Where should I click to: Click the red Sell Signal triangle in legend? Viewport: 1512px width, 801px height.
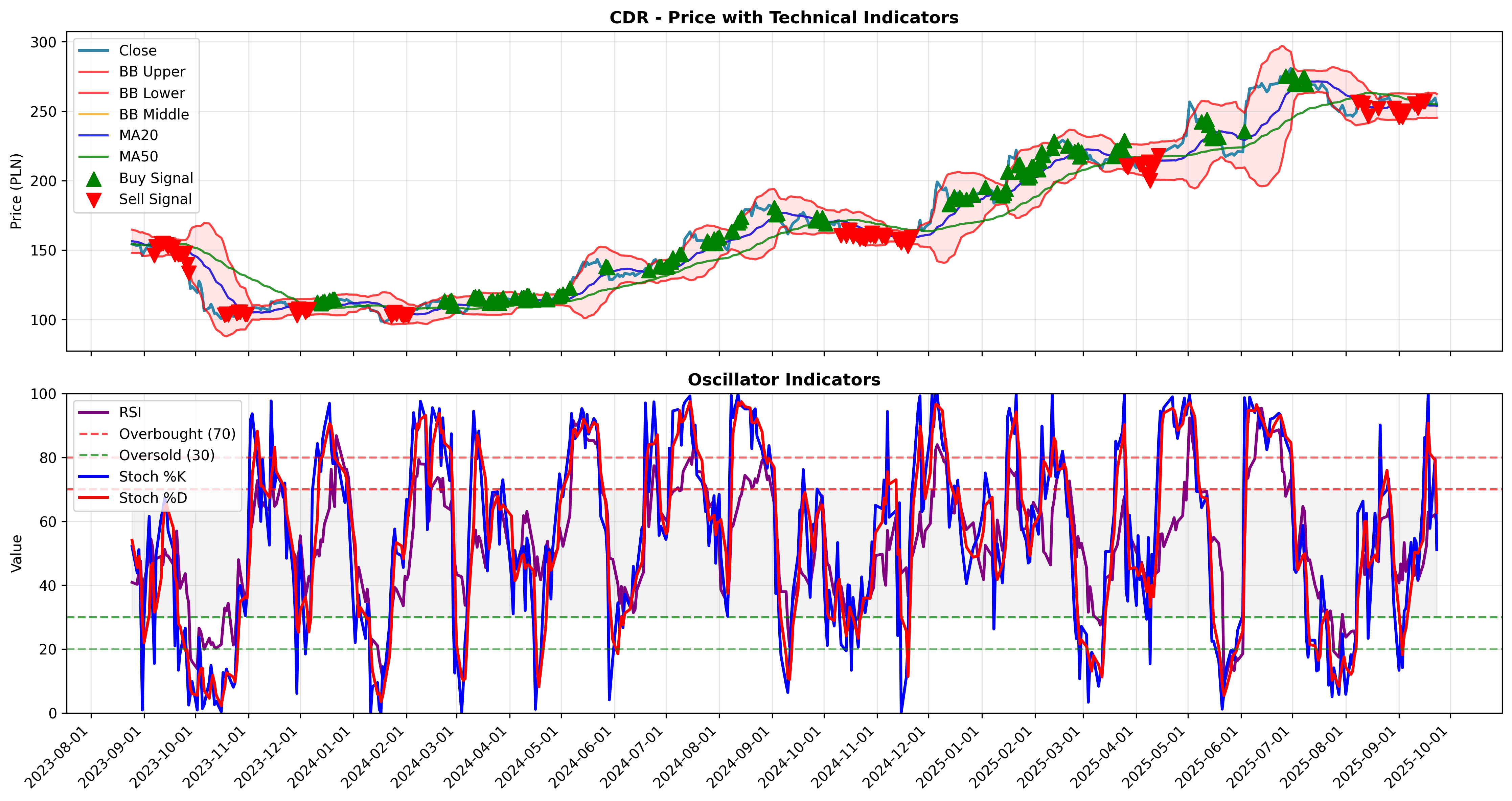[94, 200]
